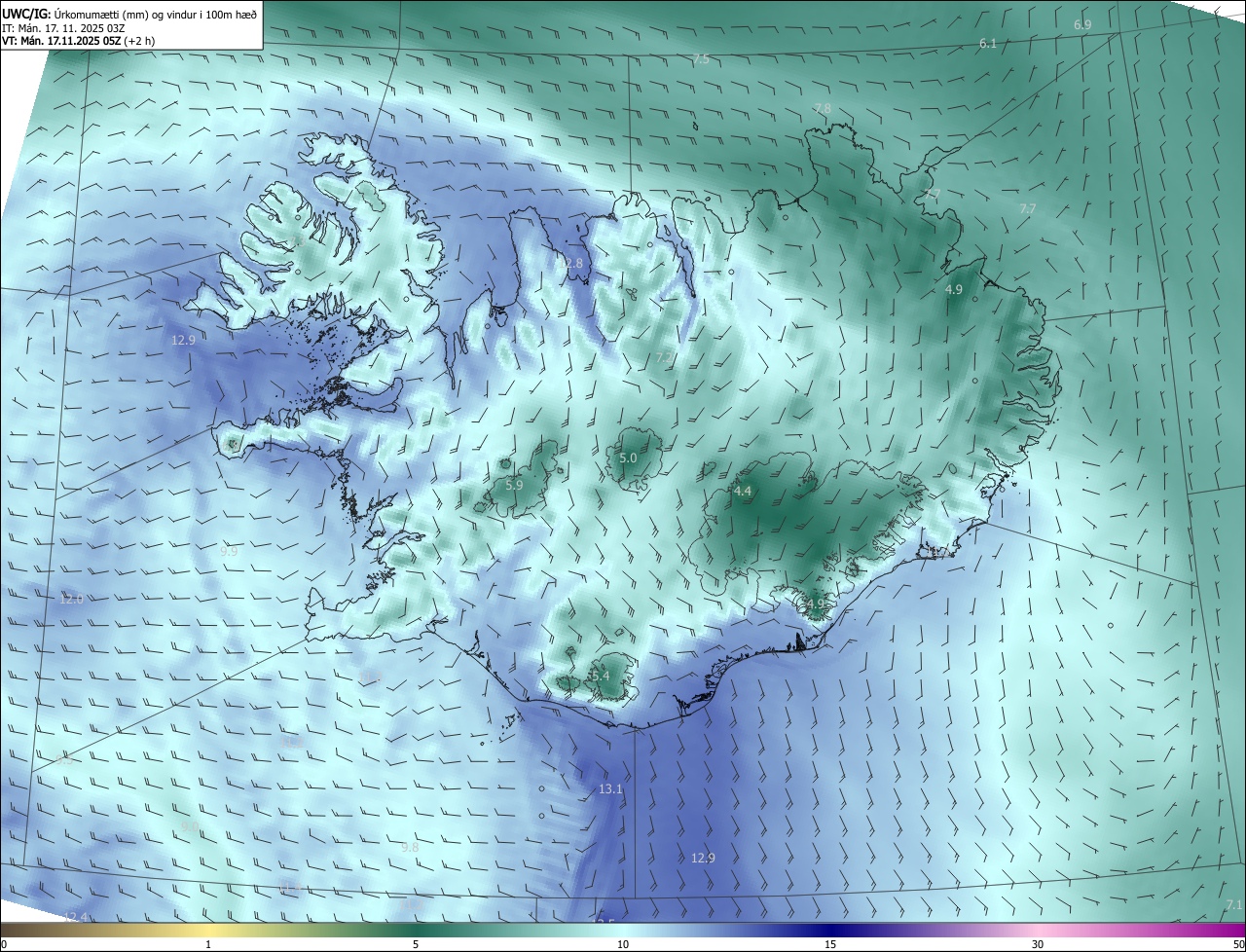Click the 9.8 value label
This screenshot has height=952, width=1246.
[x=410, y=848]
